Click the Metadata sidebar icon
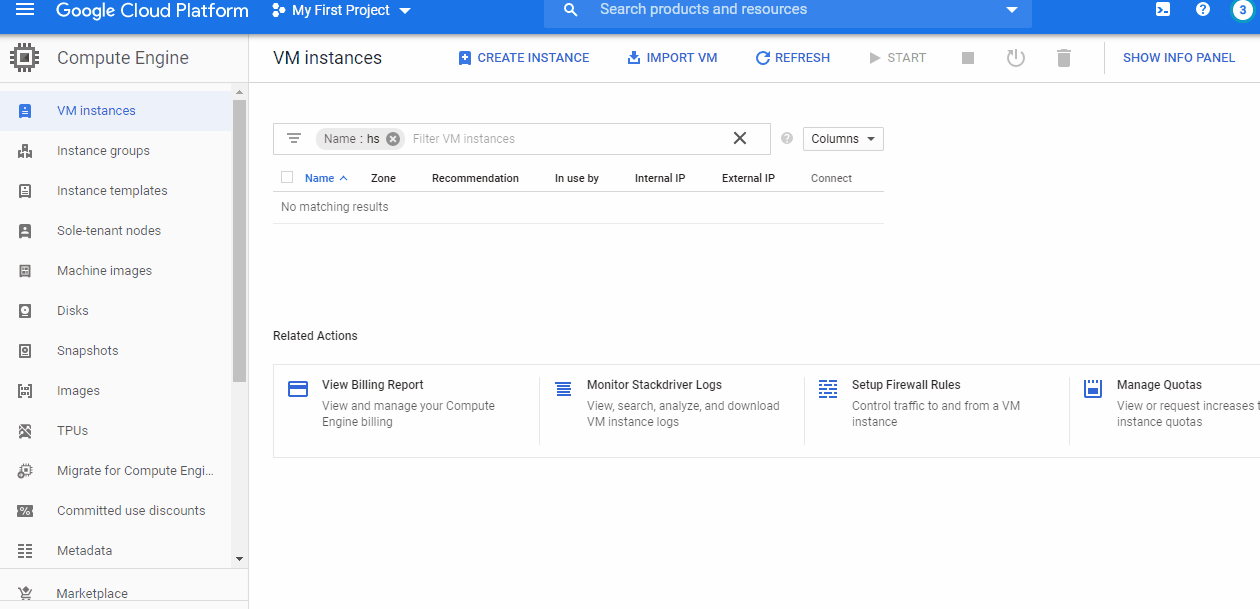The width and height of the screenshot is (1260, 609). tap(25, 551)
